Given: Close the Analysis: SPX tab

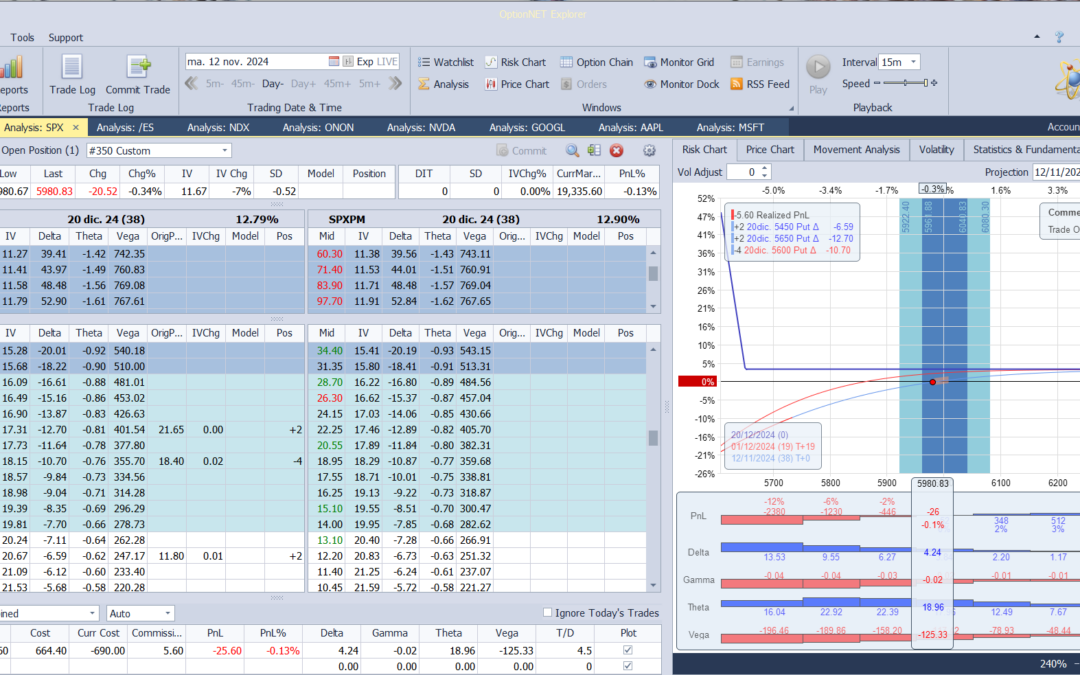Looking at the screenshot, I should [76, 127].
